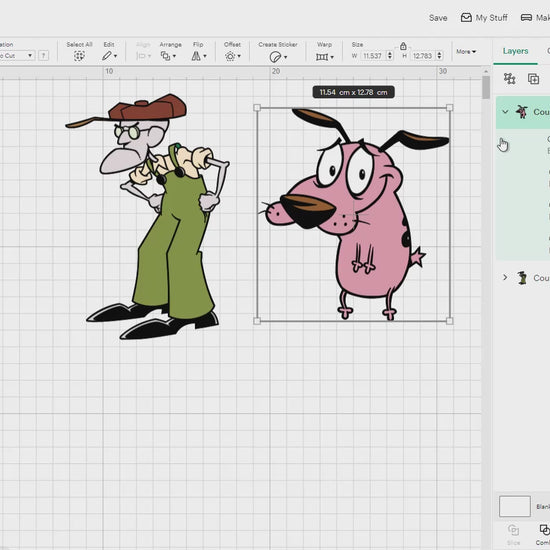Image resolution: width=550 pixels, height=550 pixels.
Task: Click the Warp dropdown arrow
Action: (332, 57)
